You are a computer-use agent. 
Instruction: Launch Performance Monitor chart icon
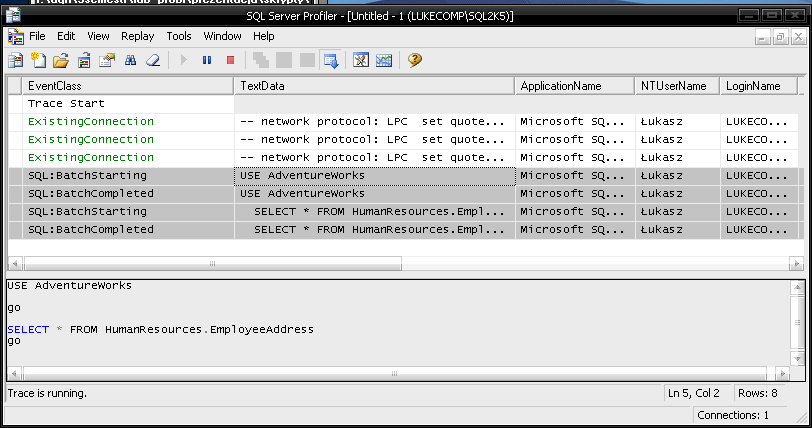tap(384, 60)
